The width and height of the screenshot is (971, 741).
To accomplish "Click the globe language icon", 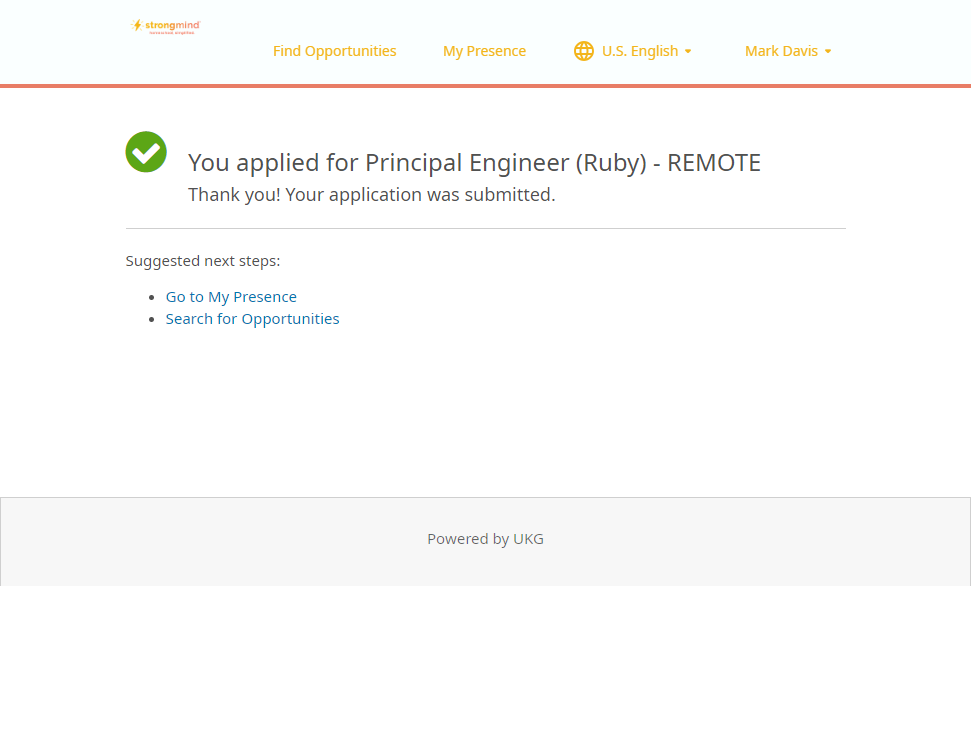I will coord(584,51).
